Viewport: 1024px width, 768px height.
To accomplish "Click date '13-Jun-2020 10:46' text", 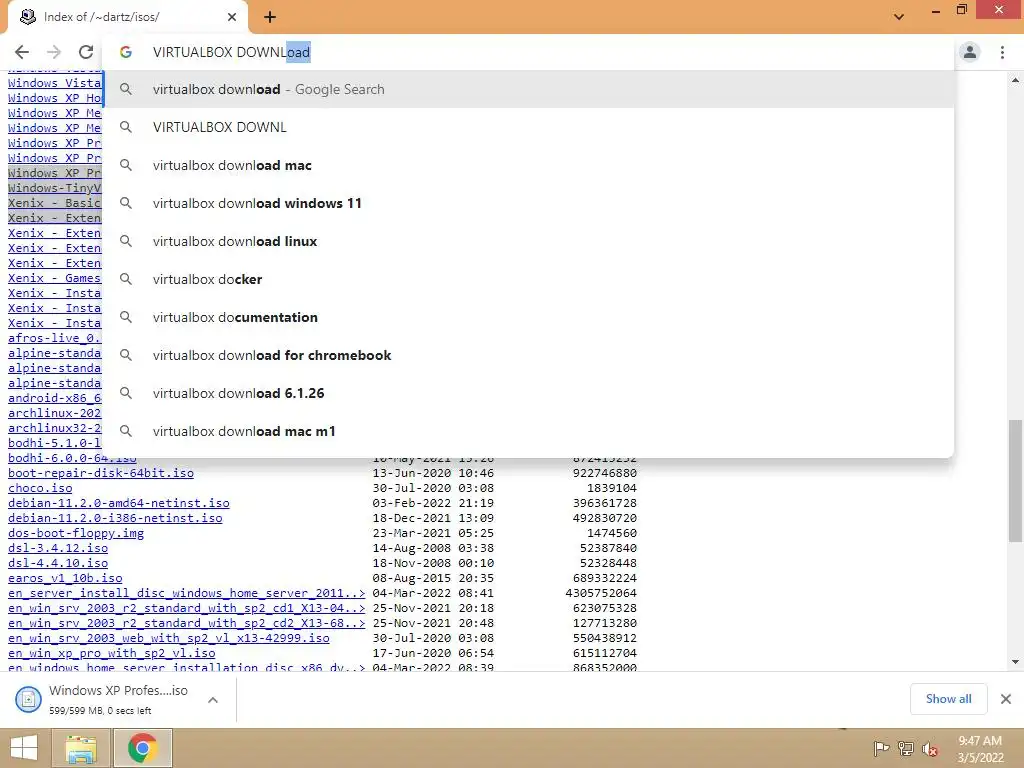I will point(433,473).
